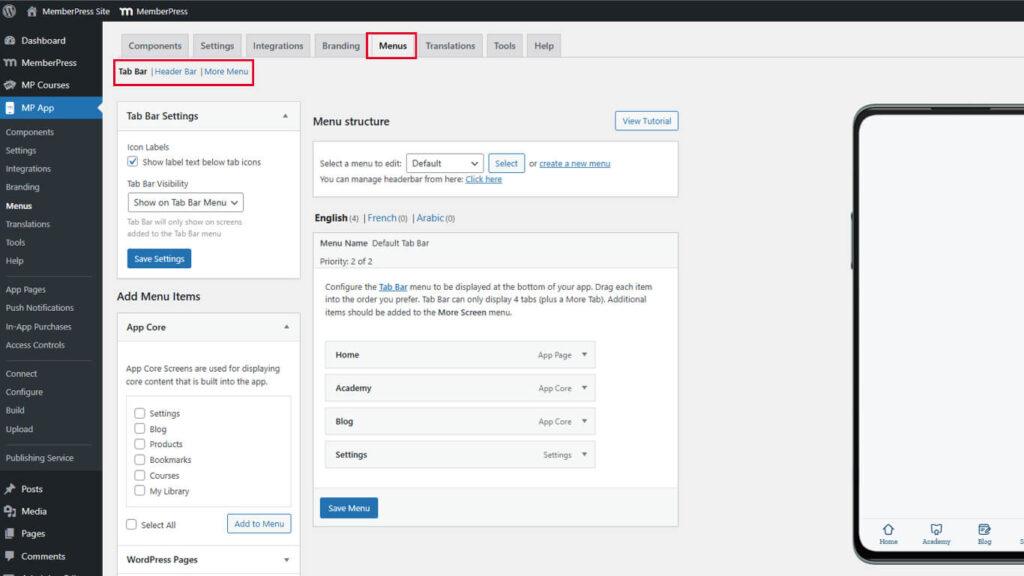
Task: Switch to the Branding tab
Action: (340, 46)
